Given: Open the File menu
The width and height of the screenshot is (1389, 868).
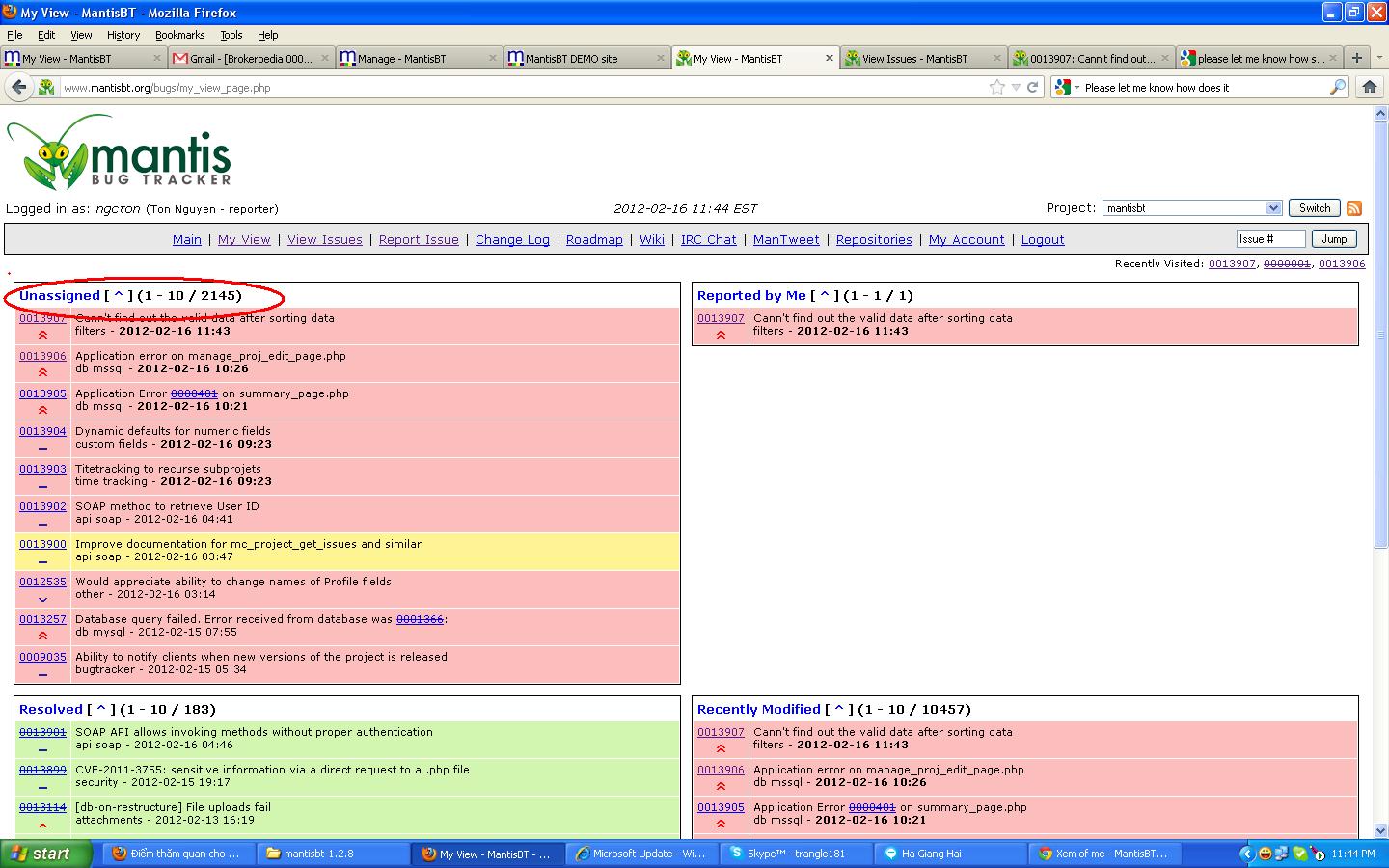Looking at the screenshot, I should click(x=14, y=35).
